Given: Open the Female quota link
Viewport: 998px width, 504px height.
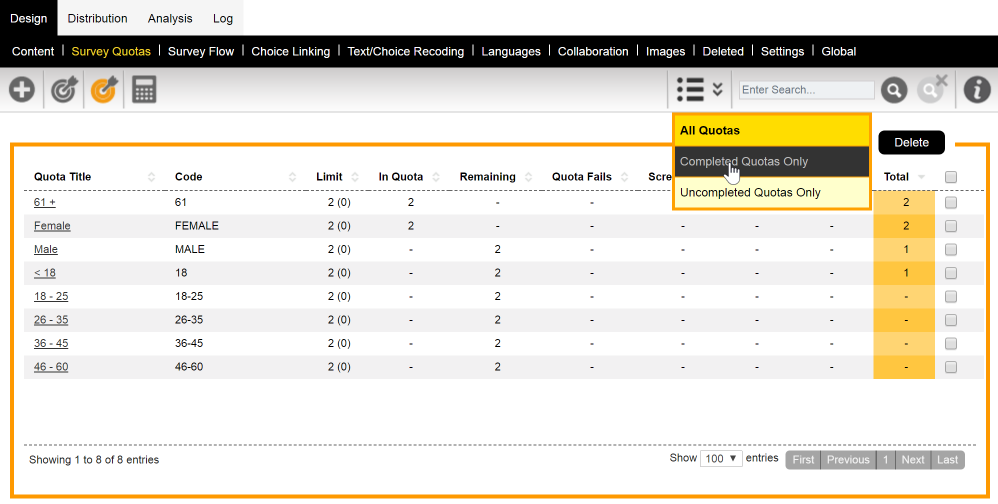Looking at the screenshot, I should 52,226.
